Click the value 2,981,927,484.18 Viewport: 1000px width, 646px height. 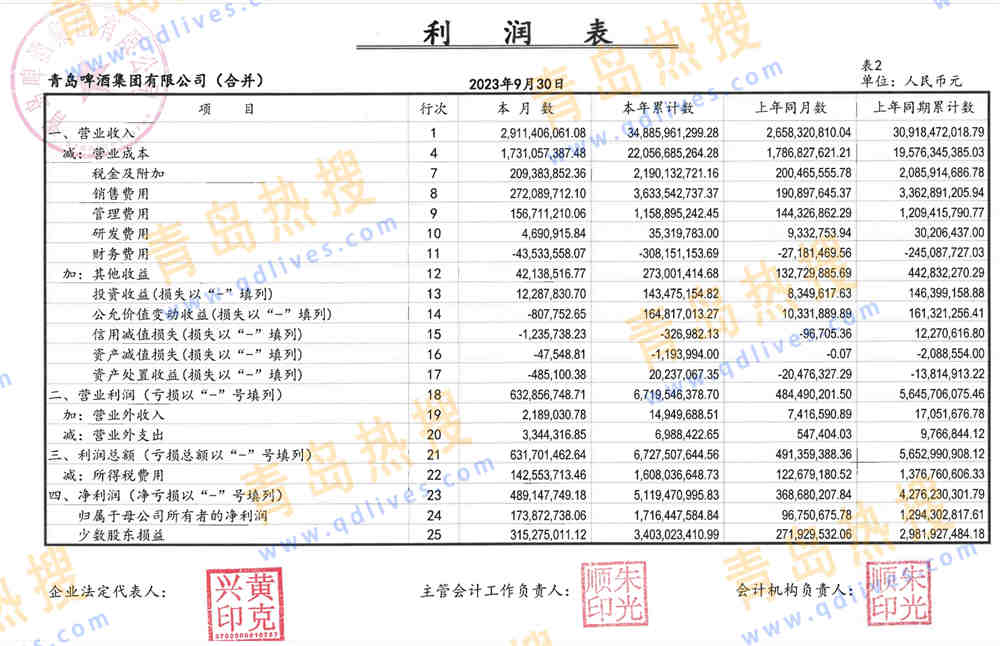coord(942,534)
